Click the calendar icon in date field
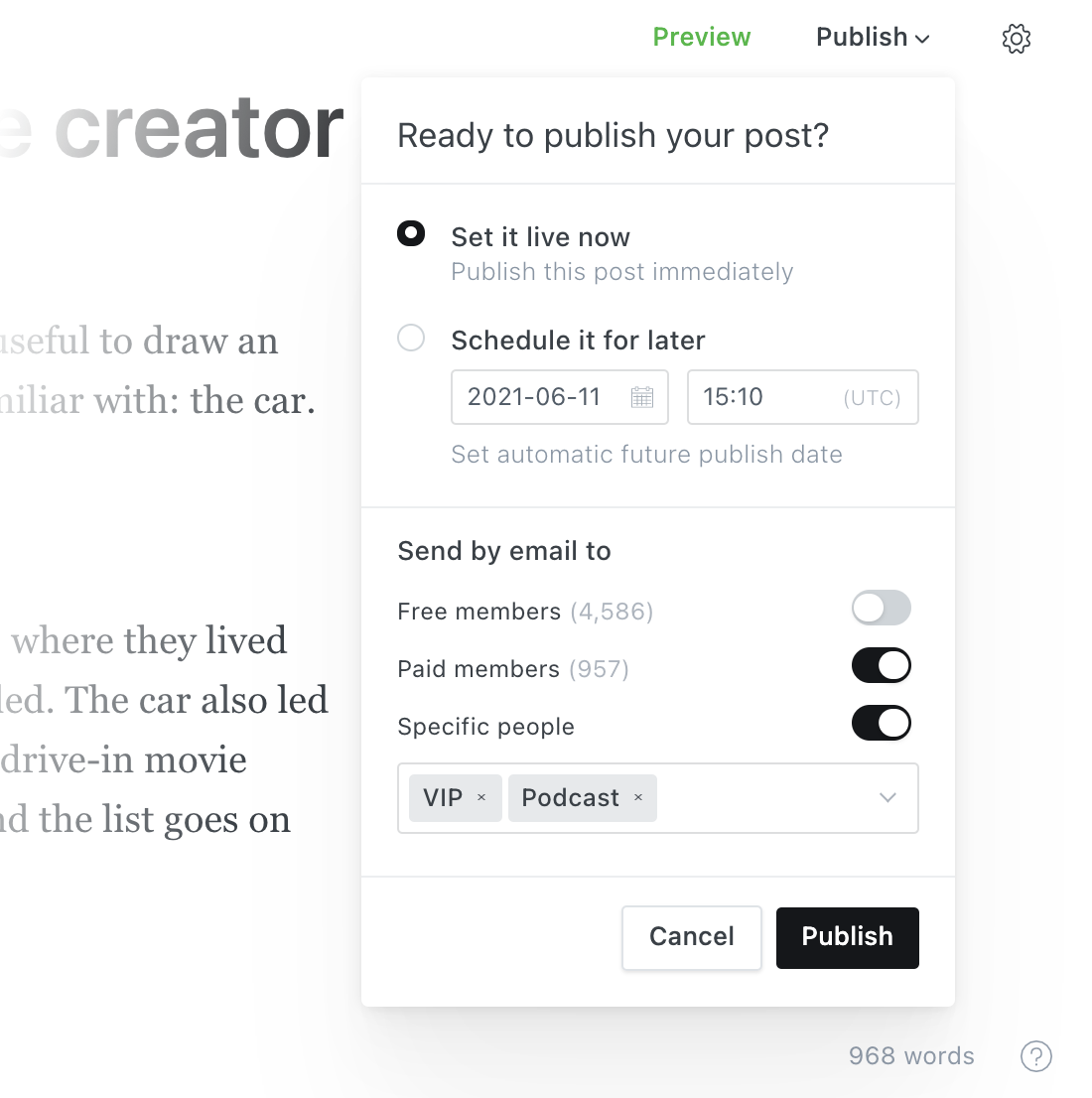This screenshot has width=1092, height=1098. coord(641,397)
